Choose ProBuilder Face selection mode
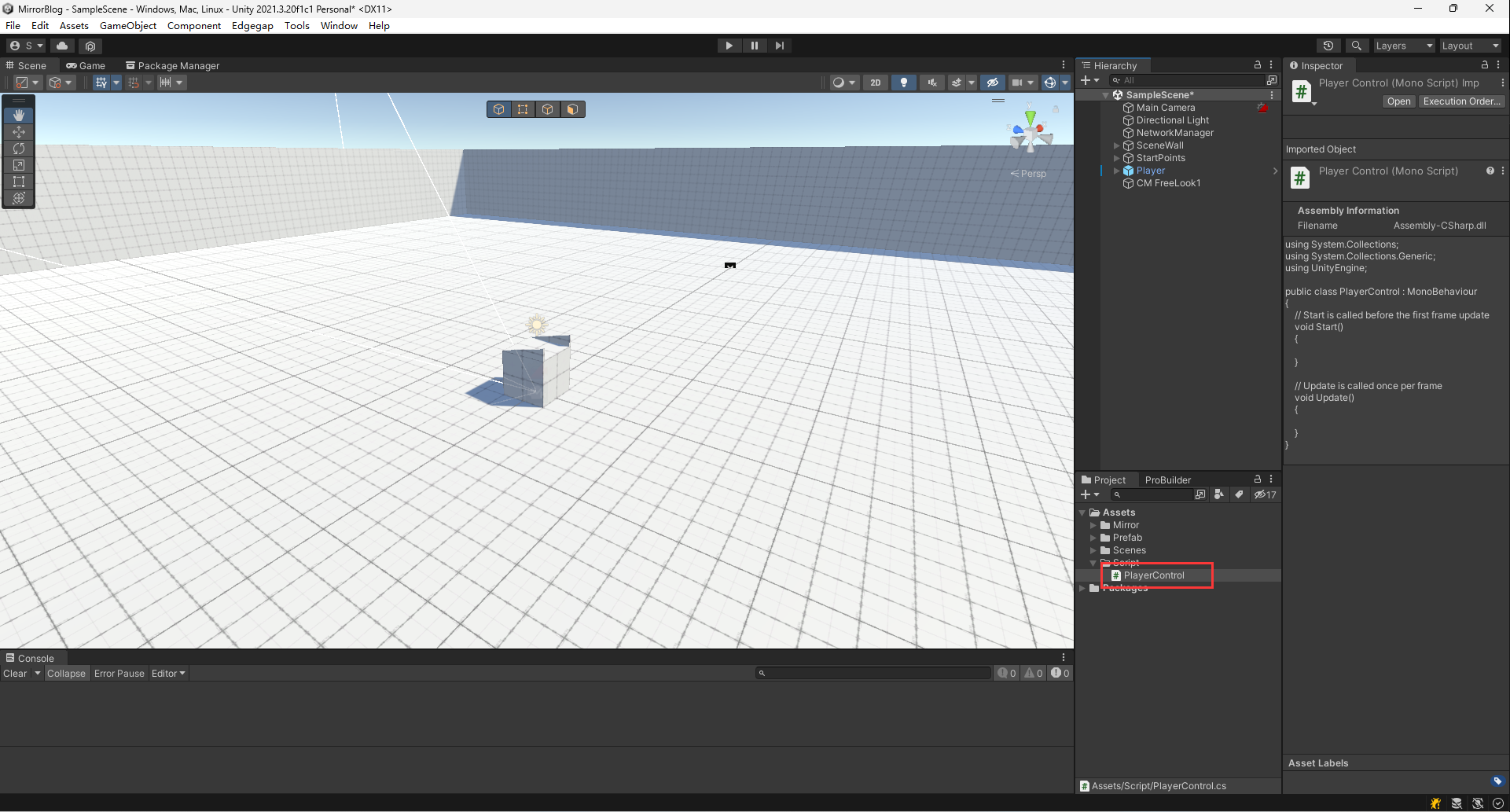 pyautogui.click(x=572, y=109)
